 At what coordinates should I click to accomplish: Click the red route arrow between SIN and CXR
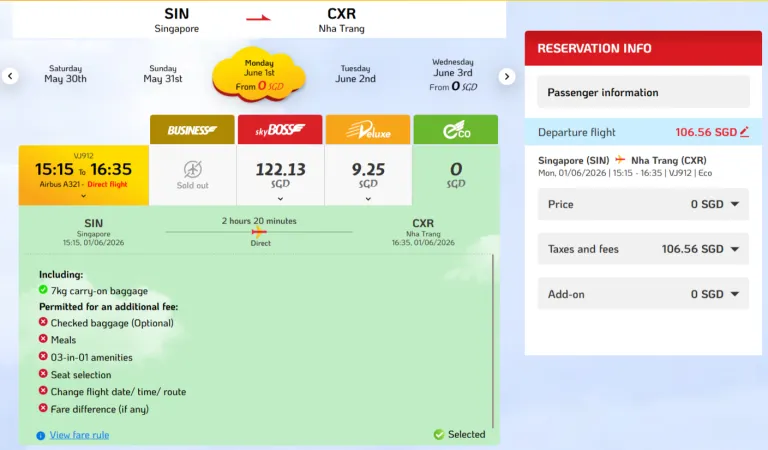[x=259, y=16]
